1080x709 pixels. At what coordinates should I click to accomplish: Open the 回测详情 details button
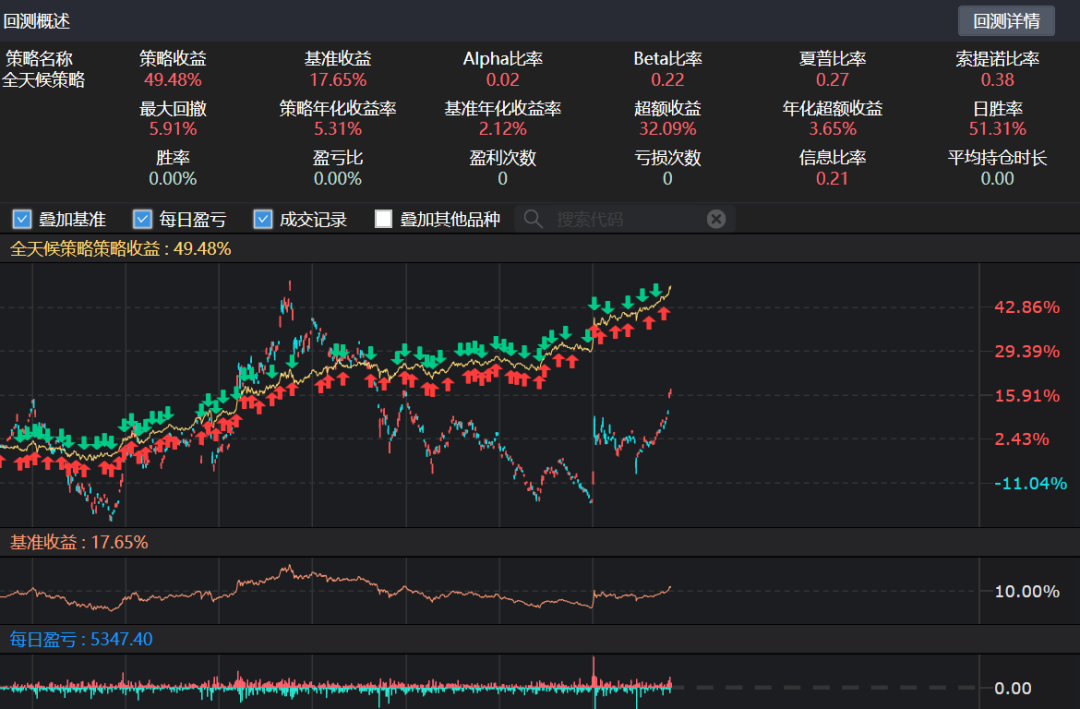click(1006, 21)
